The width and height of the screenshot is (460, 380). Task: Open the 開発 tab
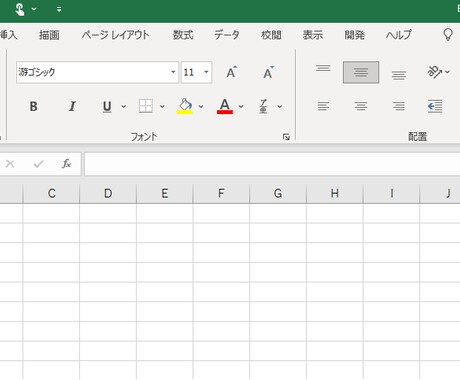pyautogui.click(x=354, y=35)
